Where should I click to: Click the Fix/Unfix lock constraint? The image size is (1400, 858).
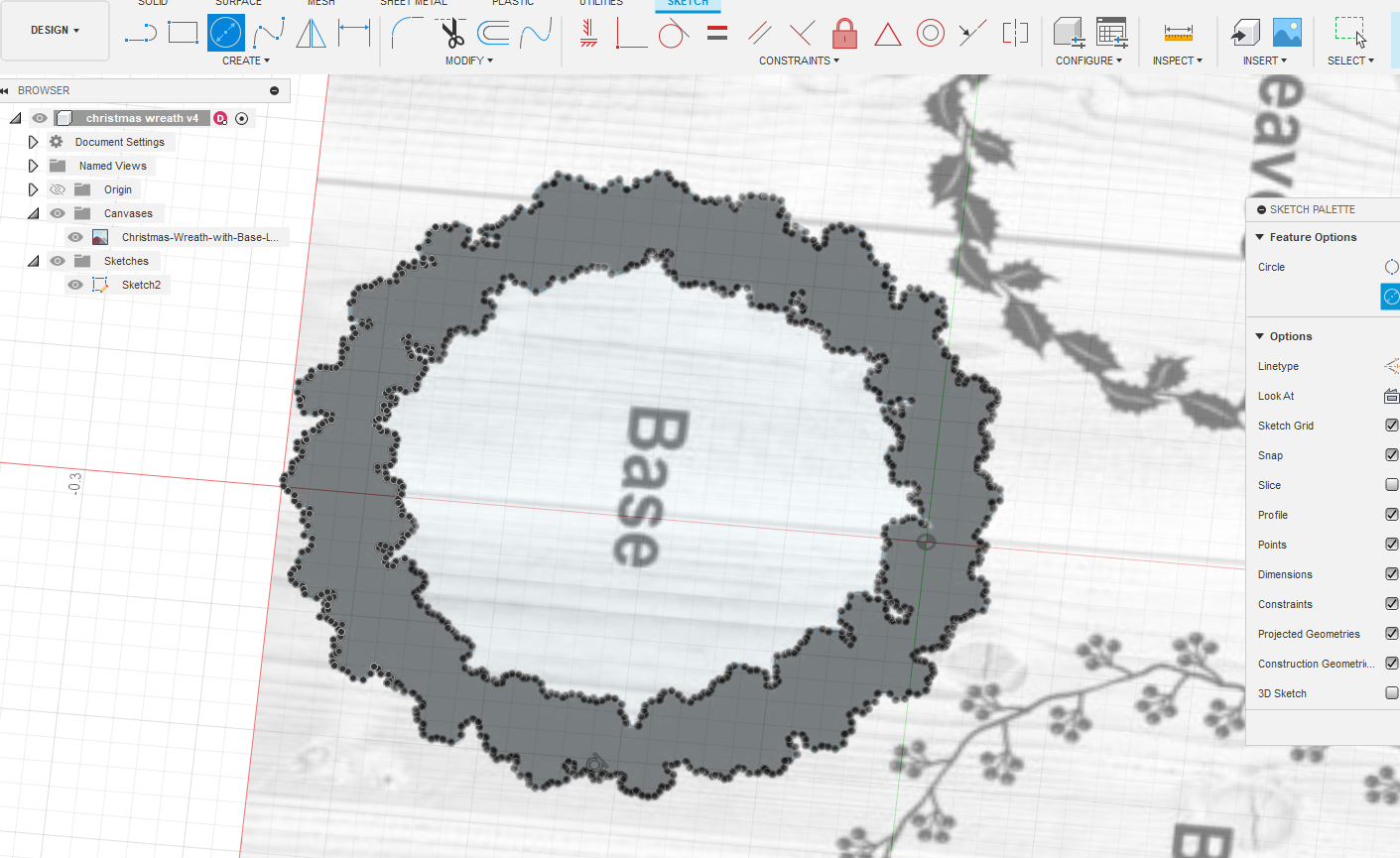point(844,33)
